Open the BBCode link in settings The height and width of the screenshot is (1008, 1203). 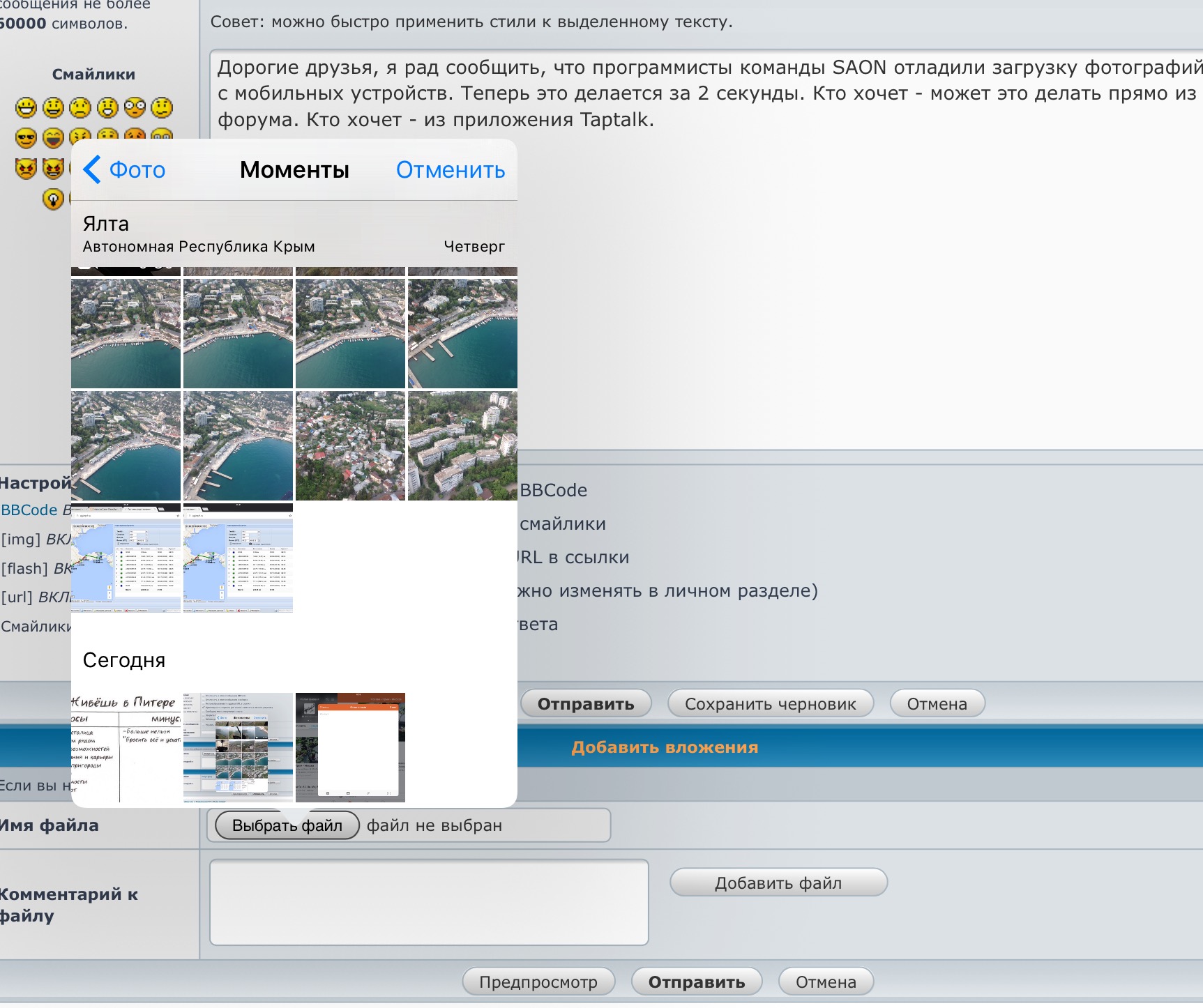point(29,510)
